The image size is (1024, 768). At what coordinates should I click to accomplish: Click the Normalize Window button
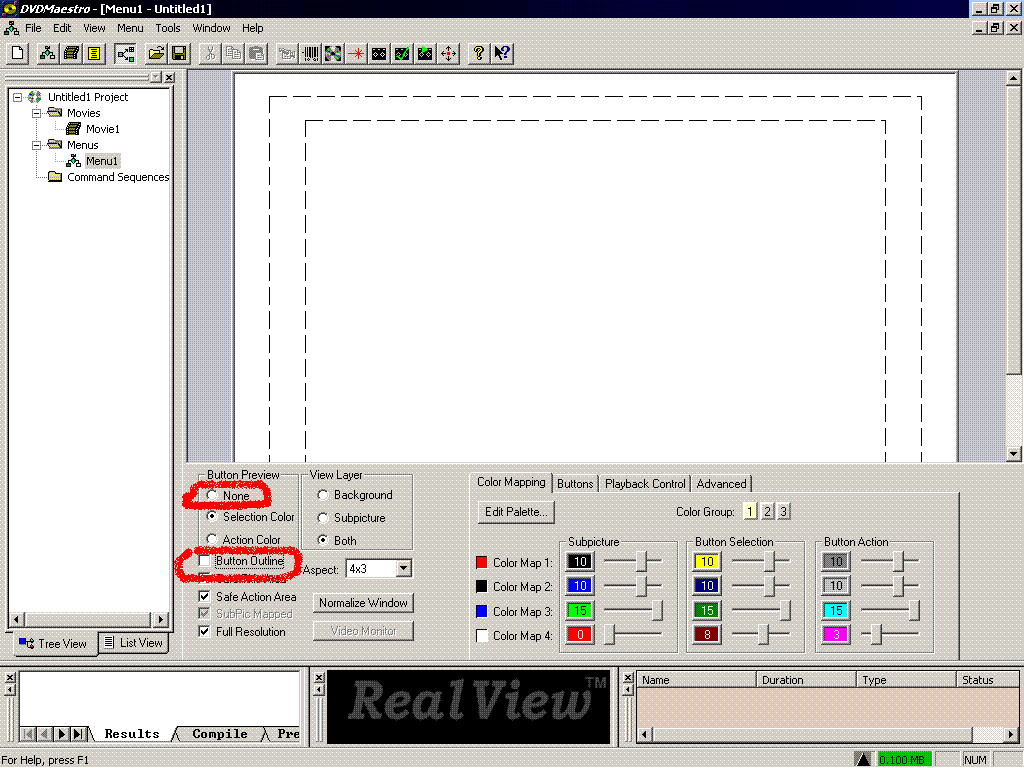click(x=363, y=603)
